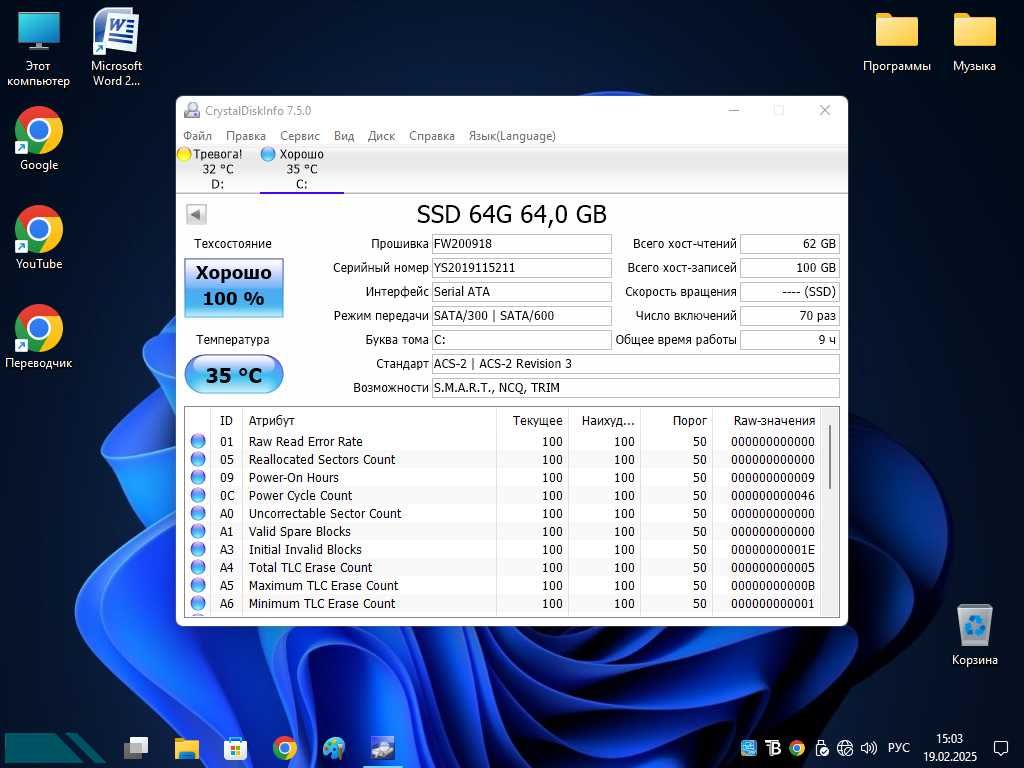
Task: Click the Прошивка field with FW200918
Action: pyautogui.click(x=521, y=244)
